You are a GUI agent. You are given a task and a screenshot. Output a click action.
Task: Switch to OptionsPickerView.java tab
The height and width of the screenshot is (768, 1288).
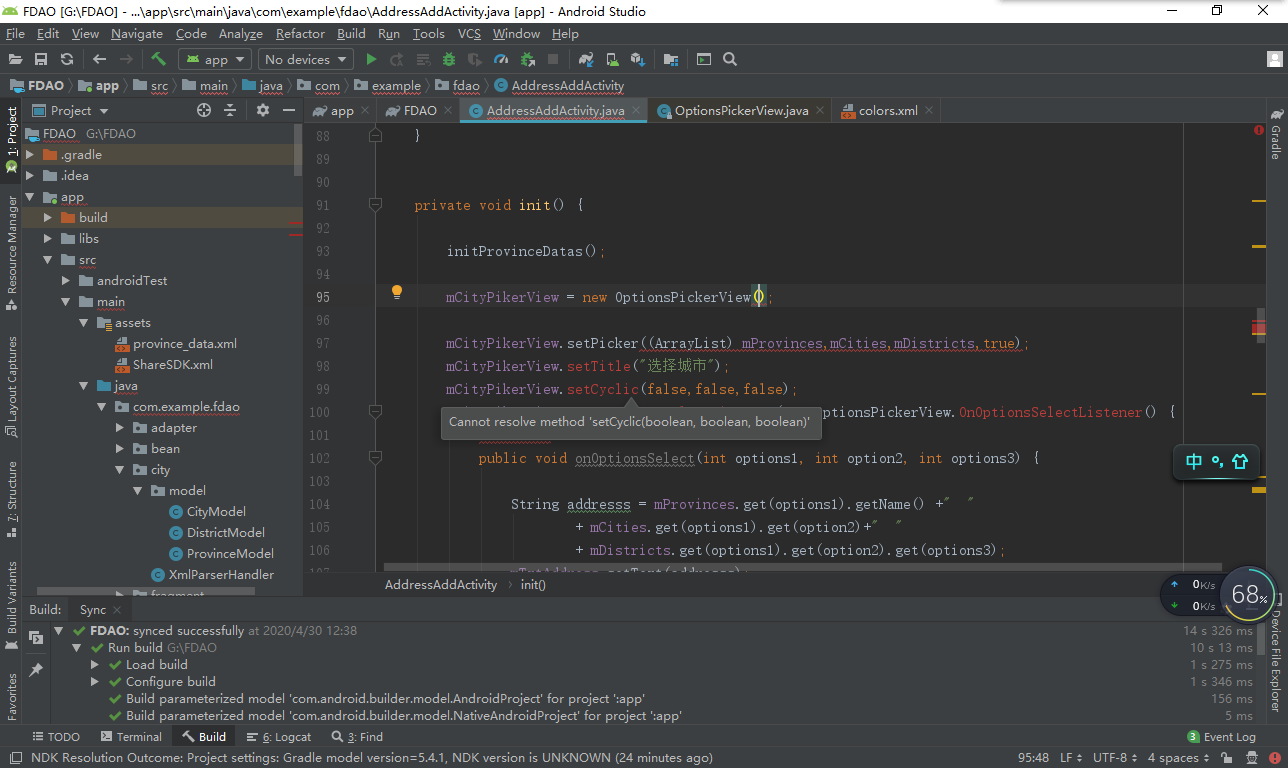[x=741, y=110]
